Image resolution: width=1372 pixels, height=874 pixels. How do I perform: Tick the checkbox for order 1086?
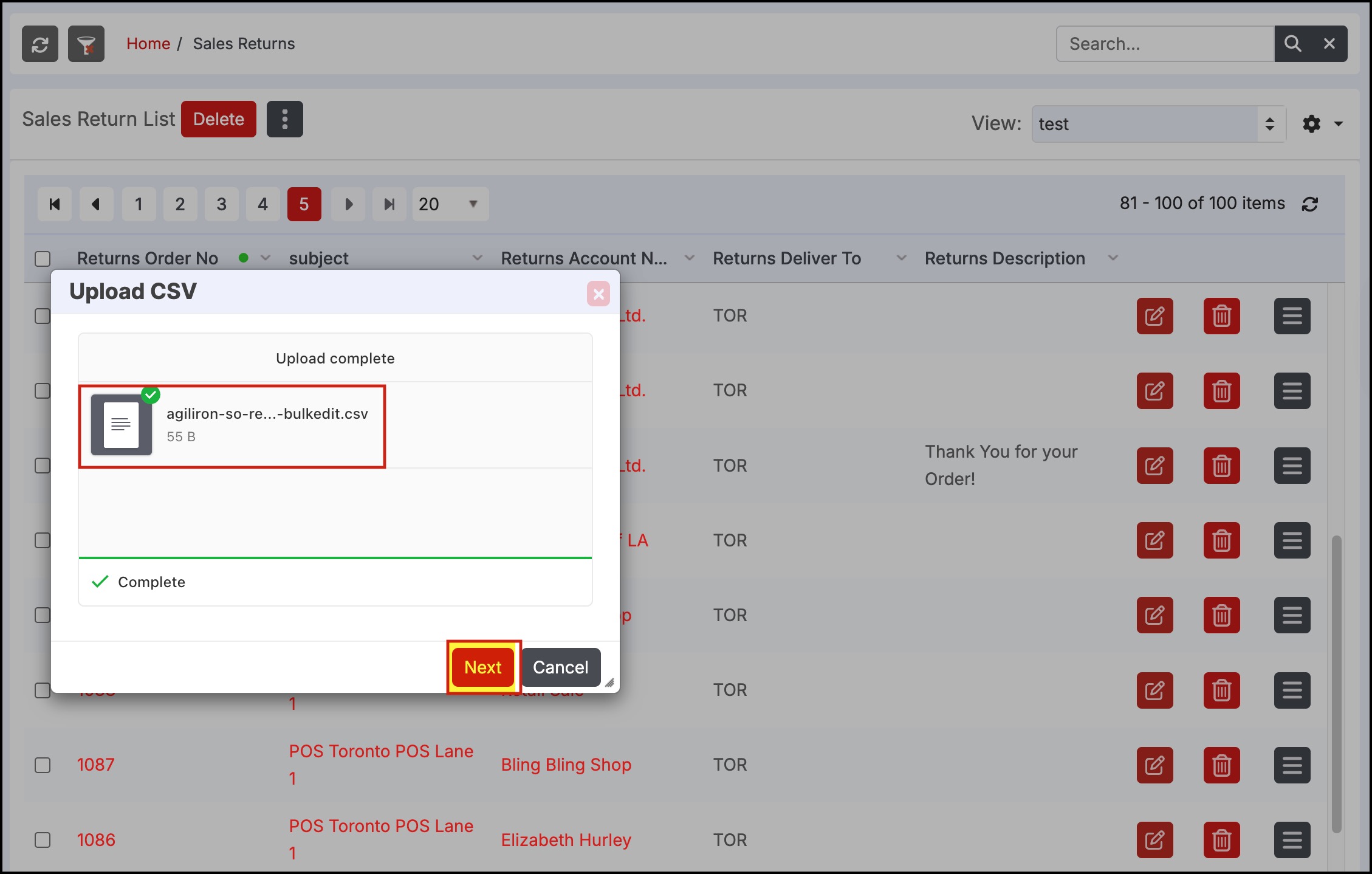[x=43, y=840]
